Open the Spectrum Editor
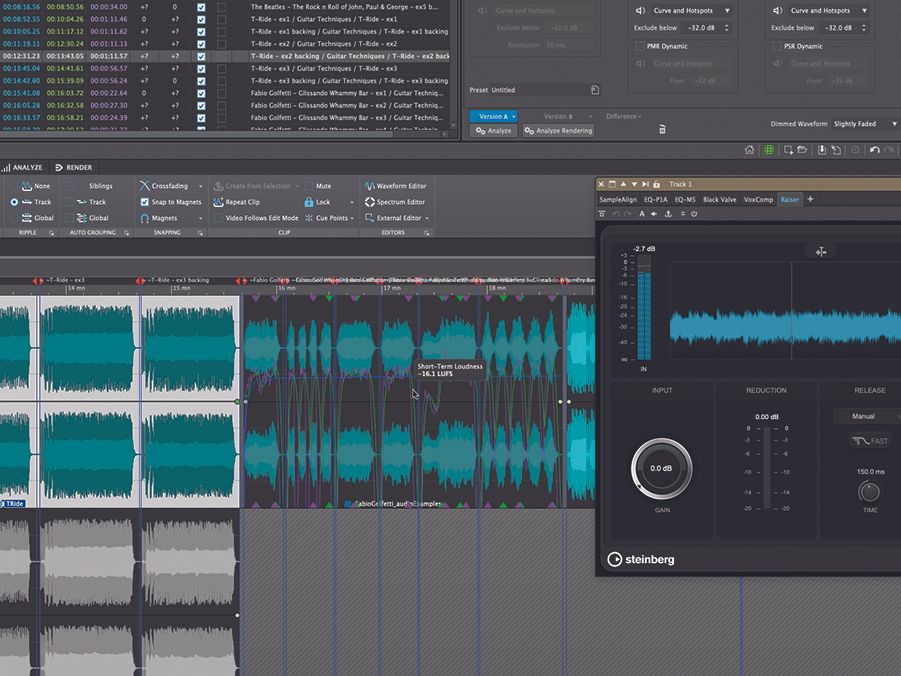Viewport: 901px width, 676px height. pyautogui.click(x=395, y=202)
